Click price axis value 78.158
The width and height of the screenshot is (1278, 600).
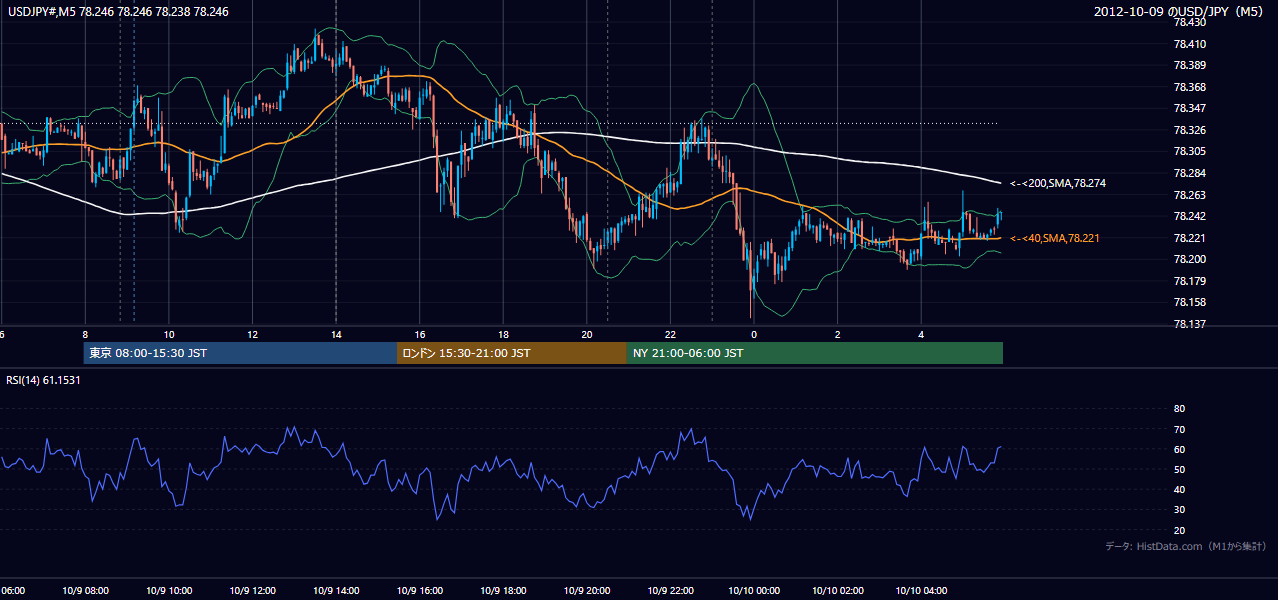(x=1191, y=302)
